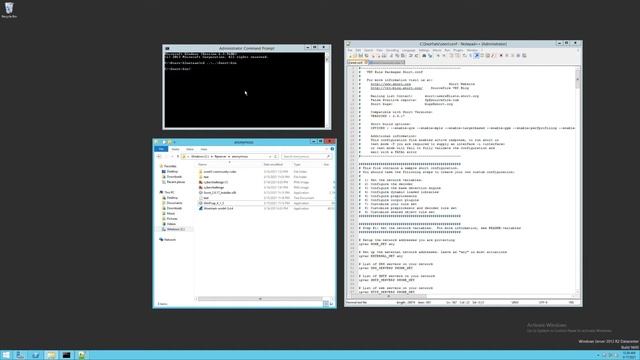Open the Plugins menu in Notepad++
The image size is (640, 360).
click(458, 50)
